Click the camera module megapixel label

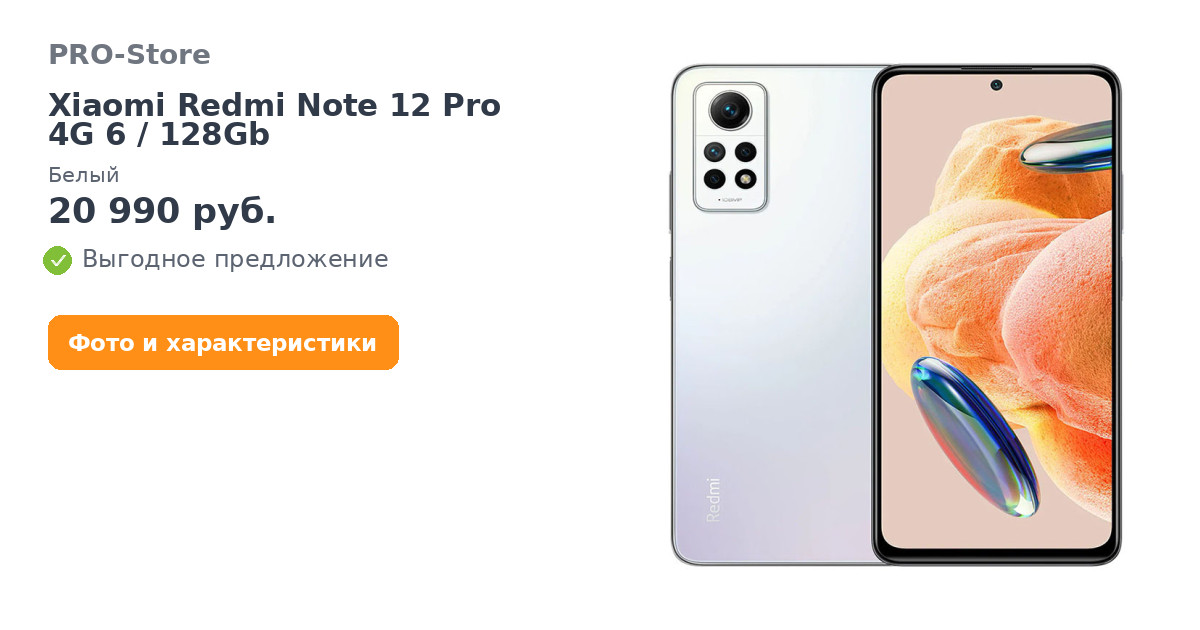tap(730, 201)
